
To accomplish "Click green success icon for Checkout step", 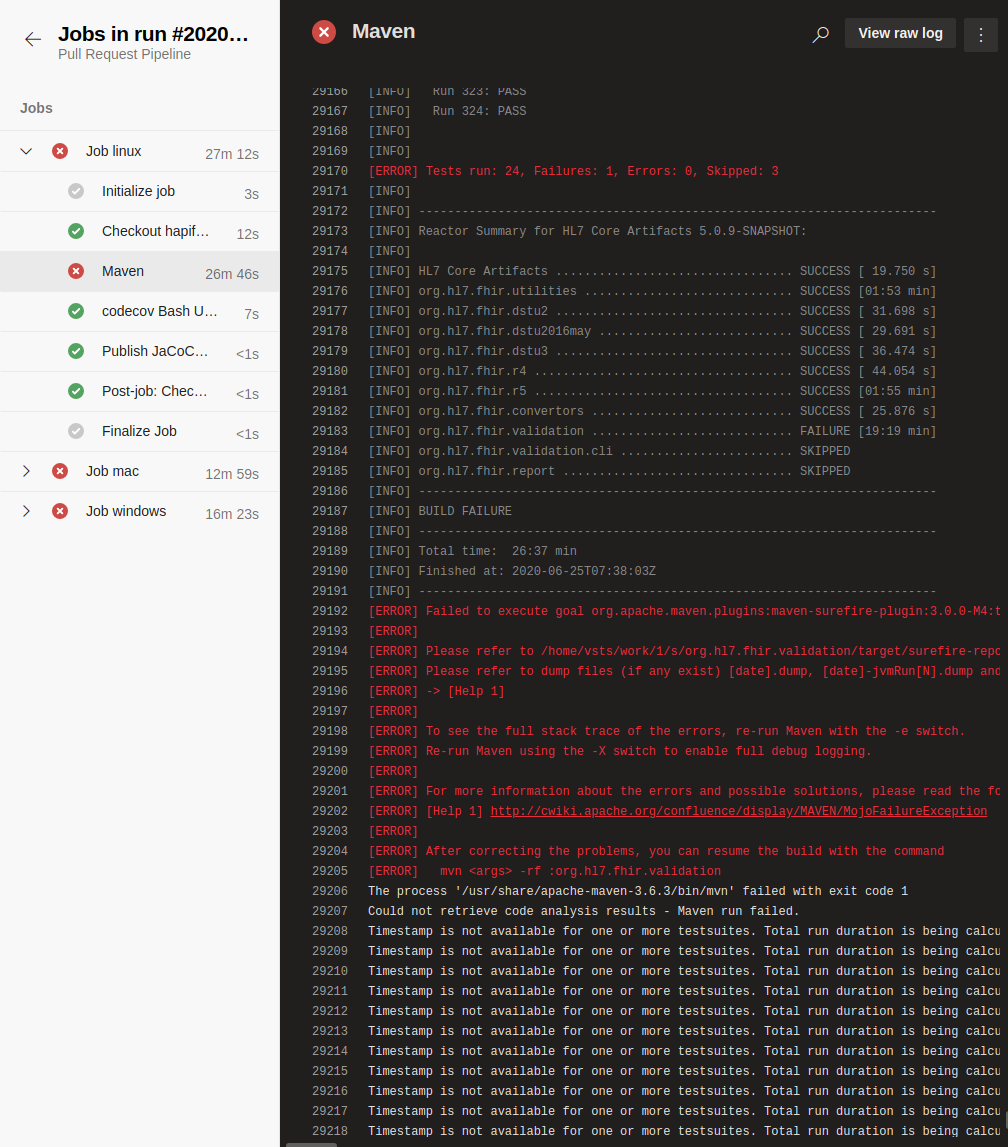I will coord(76,231).
